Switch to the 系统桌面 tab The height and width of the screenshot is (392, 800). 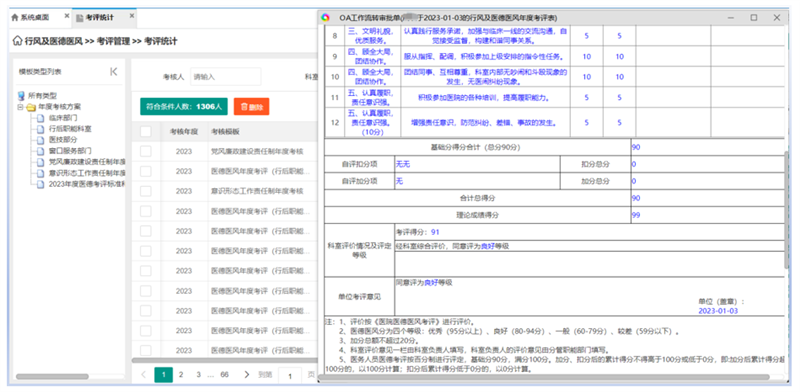[x=35, y=17]
